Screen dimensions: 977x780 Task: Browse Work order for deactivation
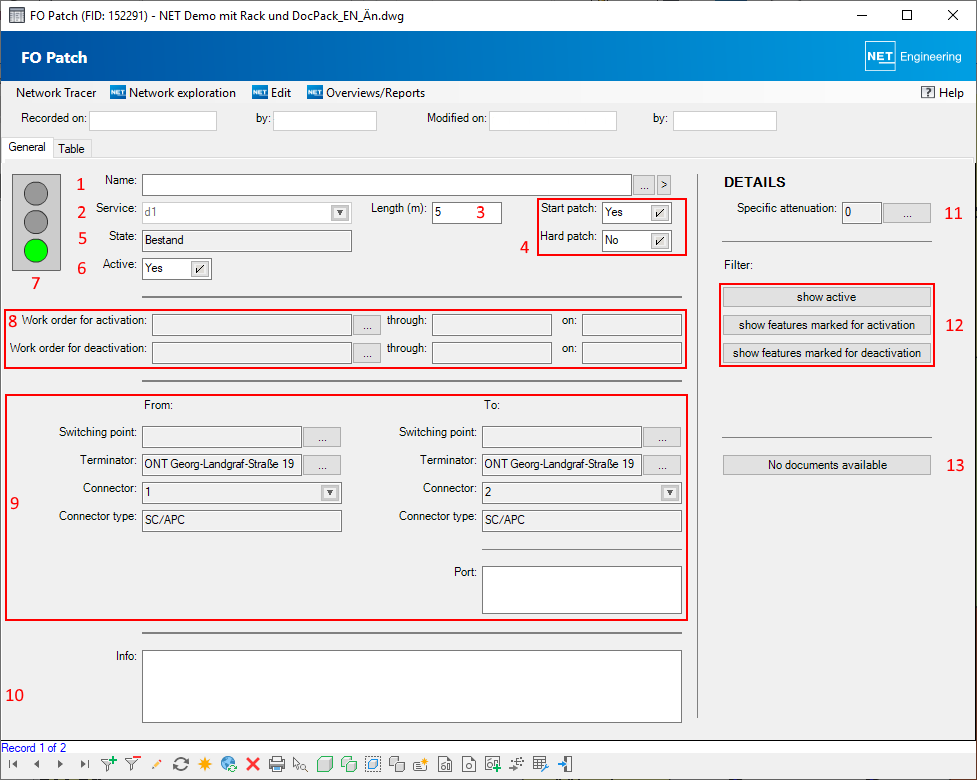(367, 353)
